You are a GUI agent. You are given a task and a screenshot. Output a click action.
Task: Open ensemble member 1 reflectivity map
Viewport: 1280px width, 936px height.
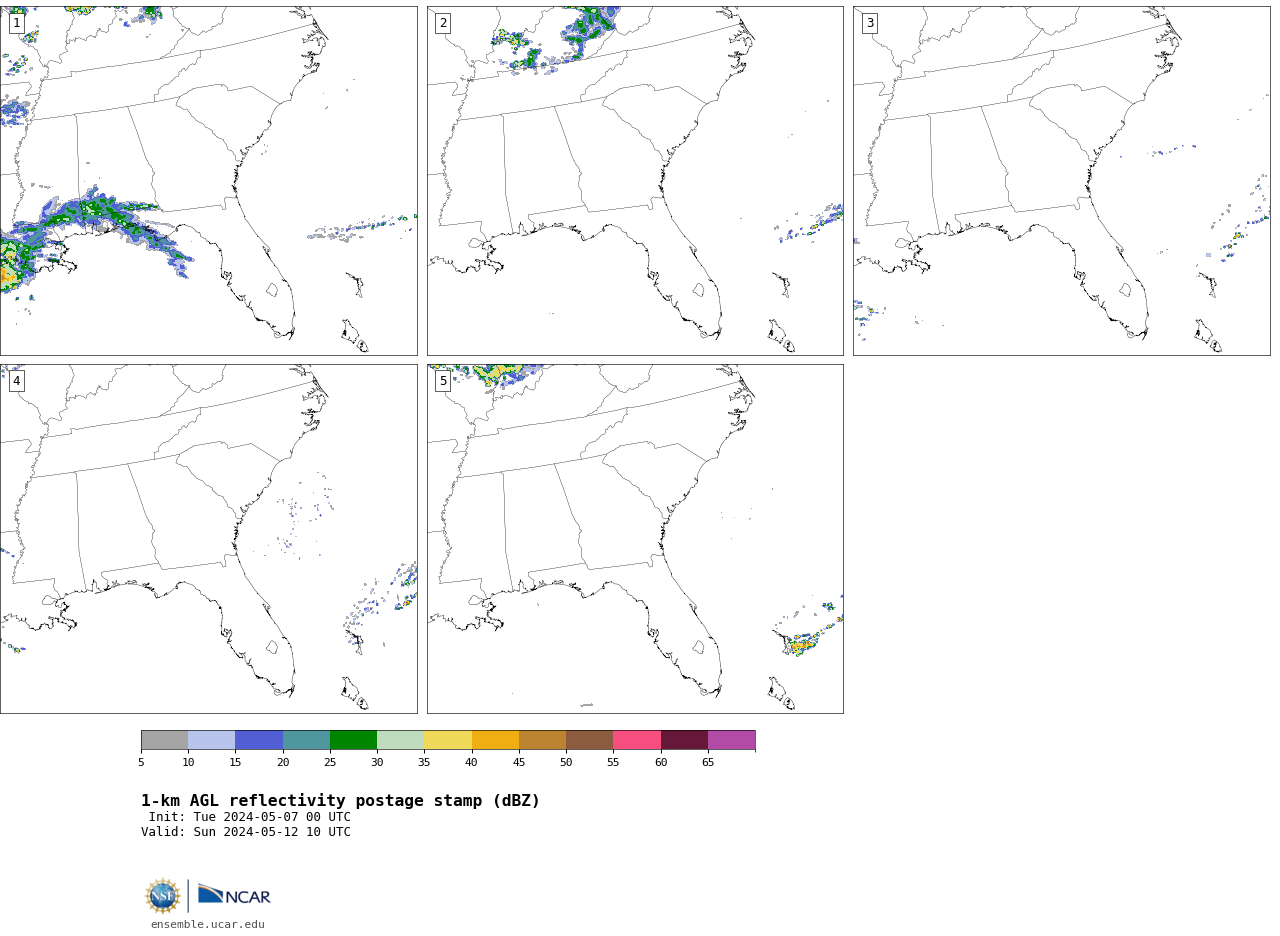point(208,181)
